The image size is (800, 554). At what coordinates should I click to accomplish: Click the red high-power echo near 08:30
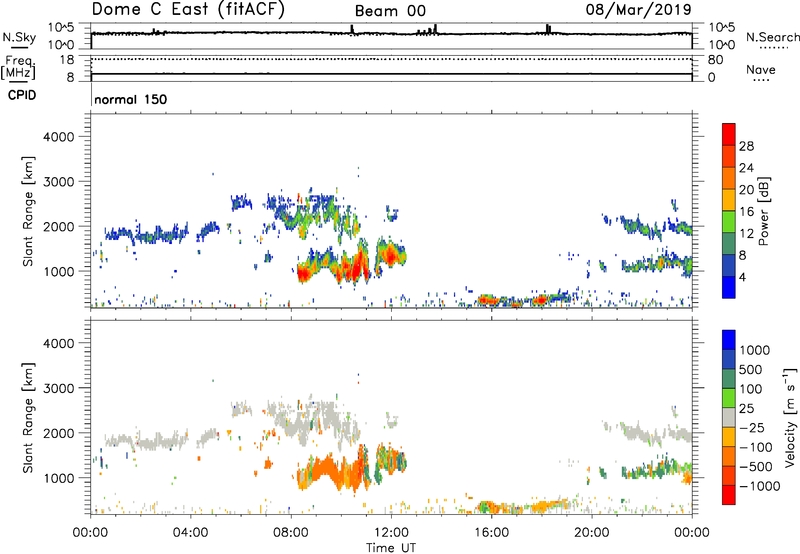(304, 274)
